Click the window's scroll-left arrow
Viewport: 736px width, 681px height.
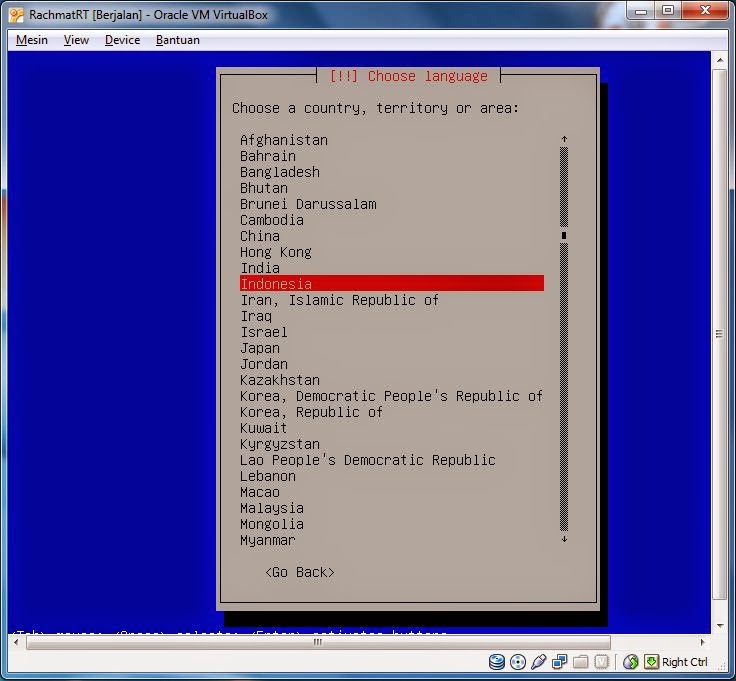16,642
